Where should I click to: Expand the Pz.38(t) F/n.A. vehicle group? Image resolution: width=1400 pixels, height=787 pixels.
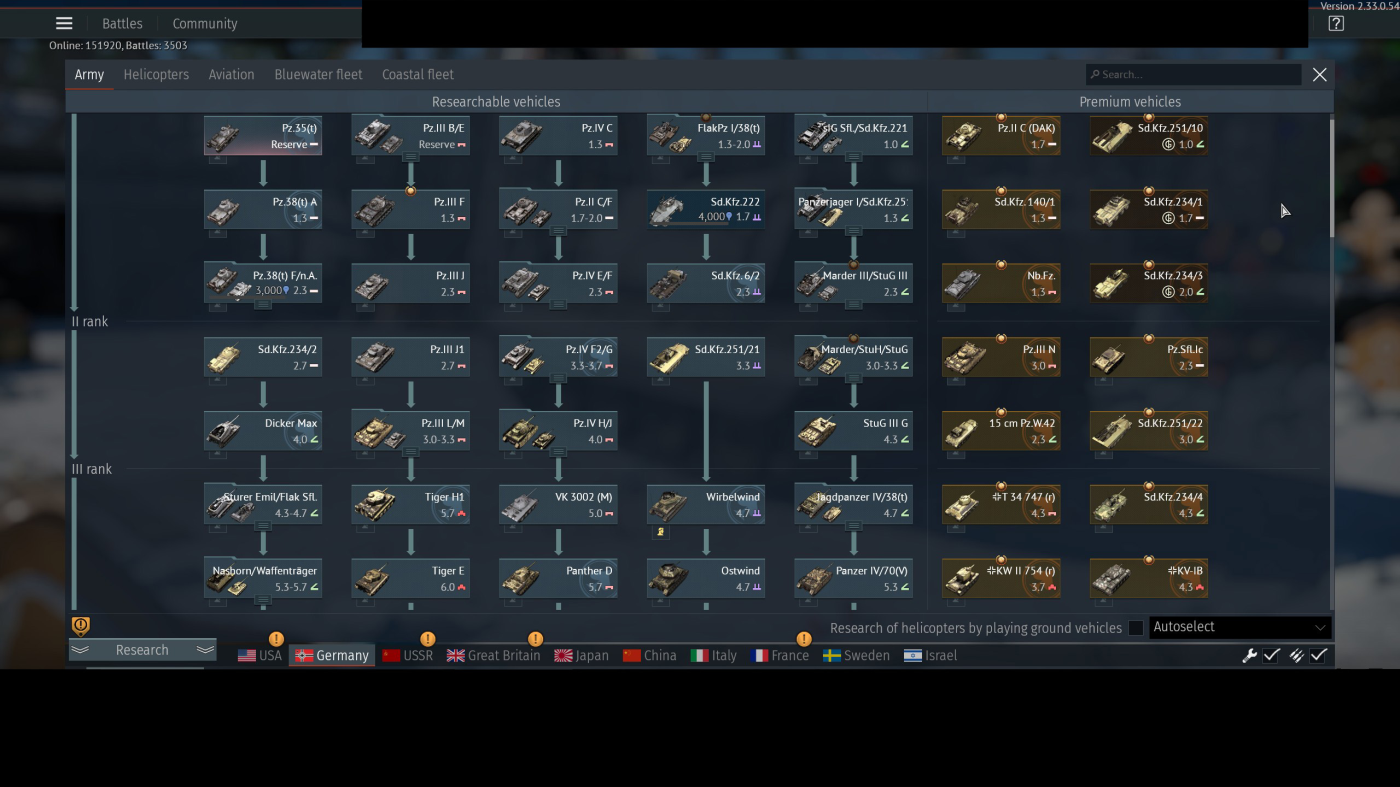pos(263,305)
